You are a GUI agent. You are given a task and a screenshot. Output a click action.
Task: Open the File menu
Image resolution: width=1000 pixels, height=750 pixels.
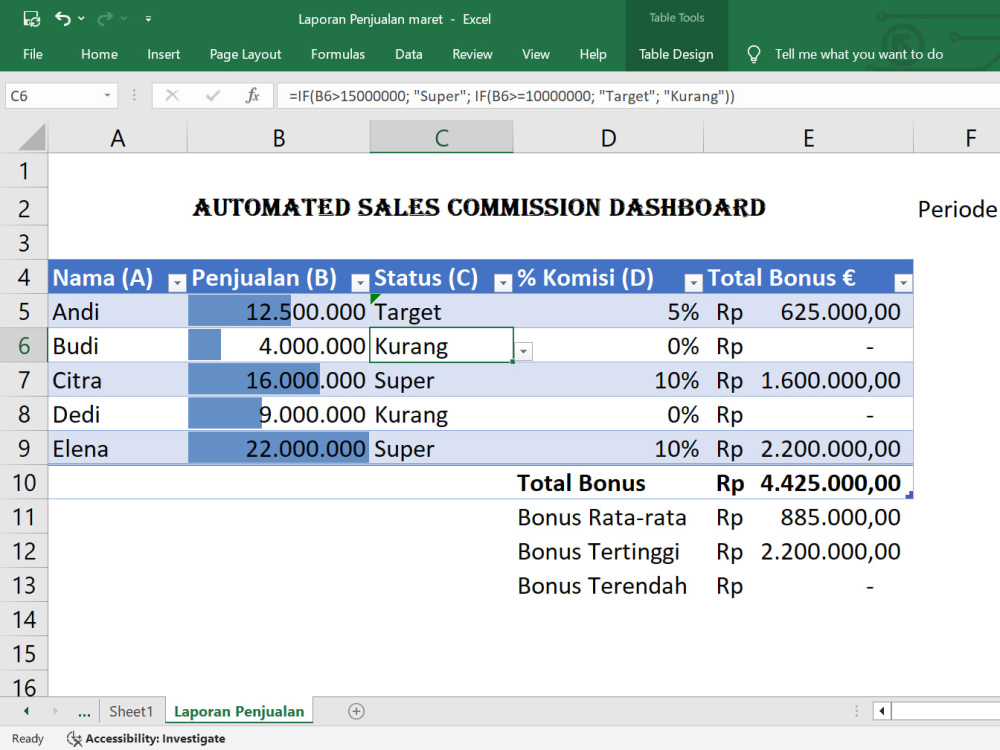coord(33,54)
